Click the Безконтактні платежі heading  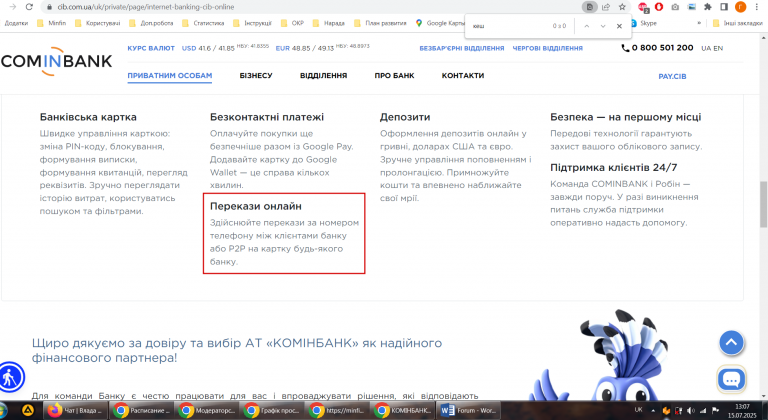coord(267,117)
